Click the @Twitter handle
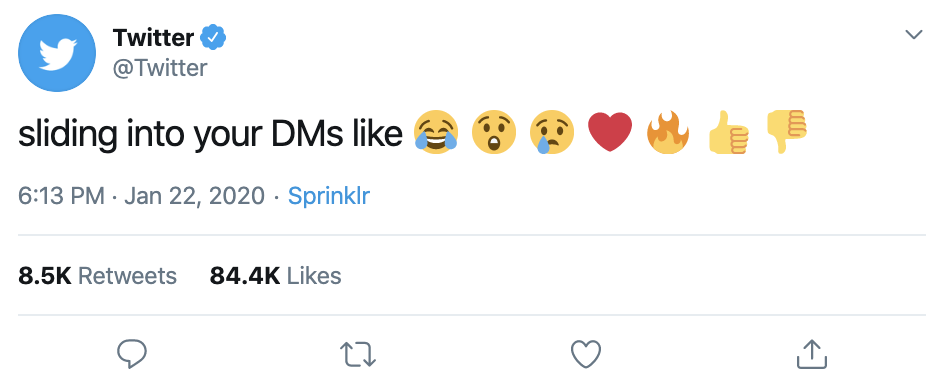Image resolution: width=942 pixels, height=386 pixels. [160, 68]
